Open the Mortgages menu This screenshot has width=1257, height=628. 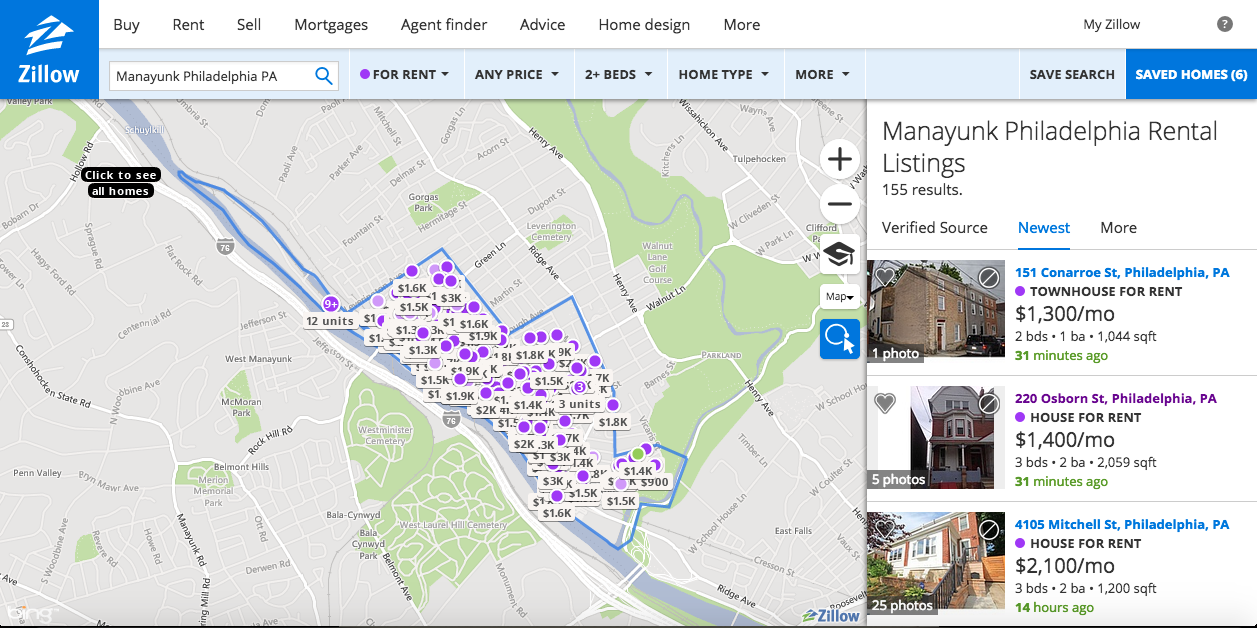pos(330,25)
